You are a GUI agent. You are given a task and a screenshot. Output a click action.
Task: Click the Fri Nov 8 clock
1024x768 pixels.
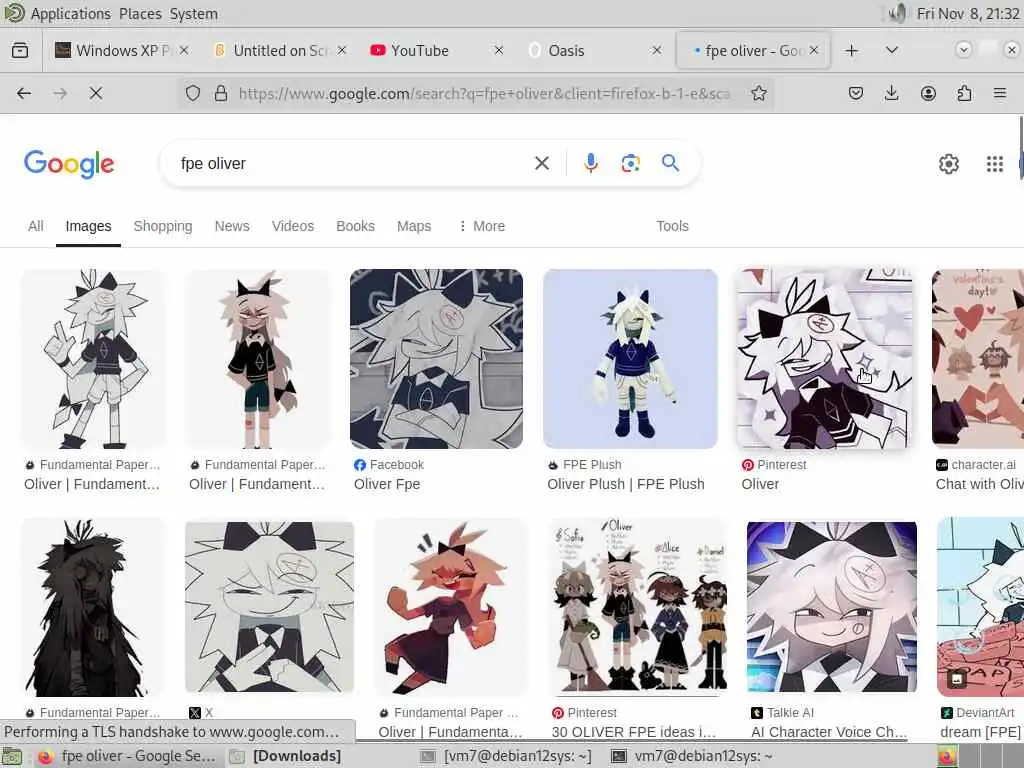click(968, 14)
